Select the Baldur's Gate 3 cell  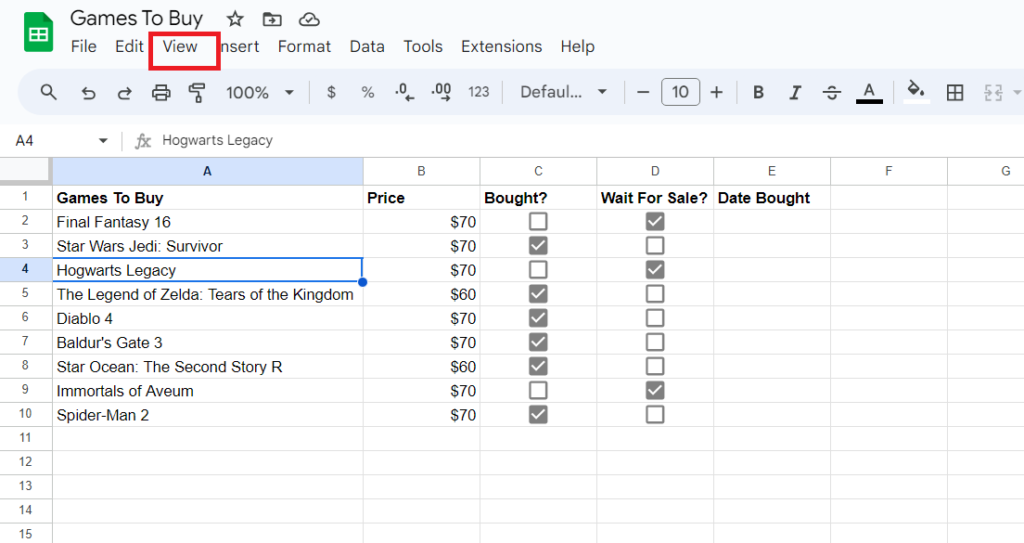(x=208, y=342)
